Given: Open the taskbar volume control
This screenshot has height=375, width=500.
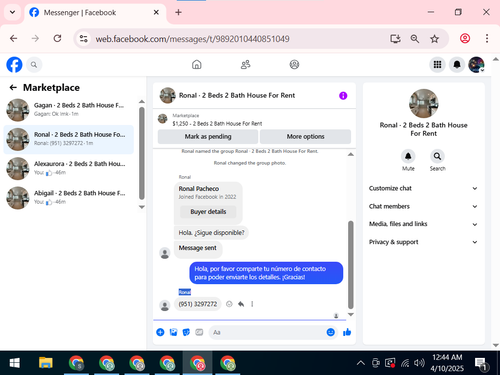Looking at the screenshot, I should point(419,363).
